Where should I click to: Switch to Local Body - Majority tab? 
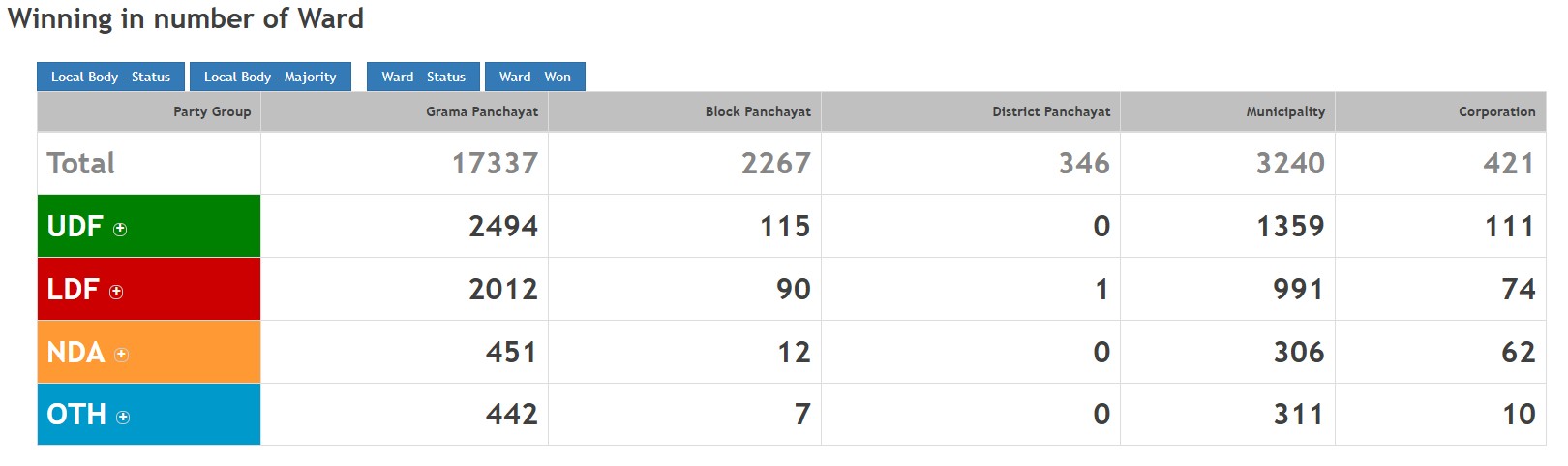(270, 77)
